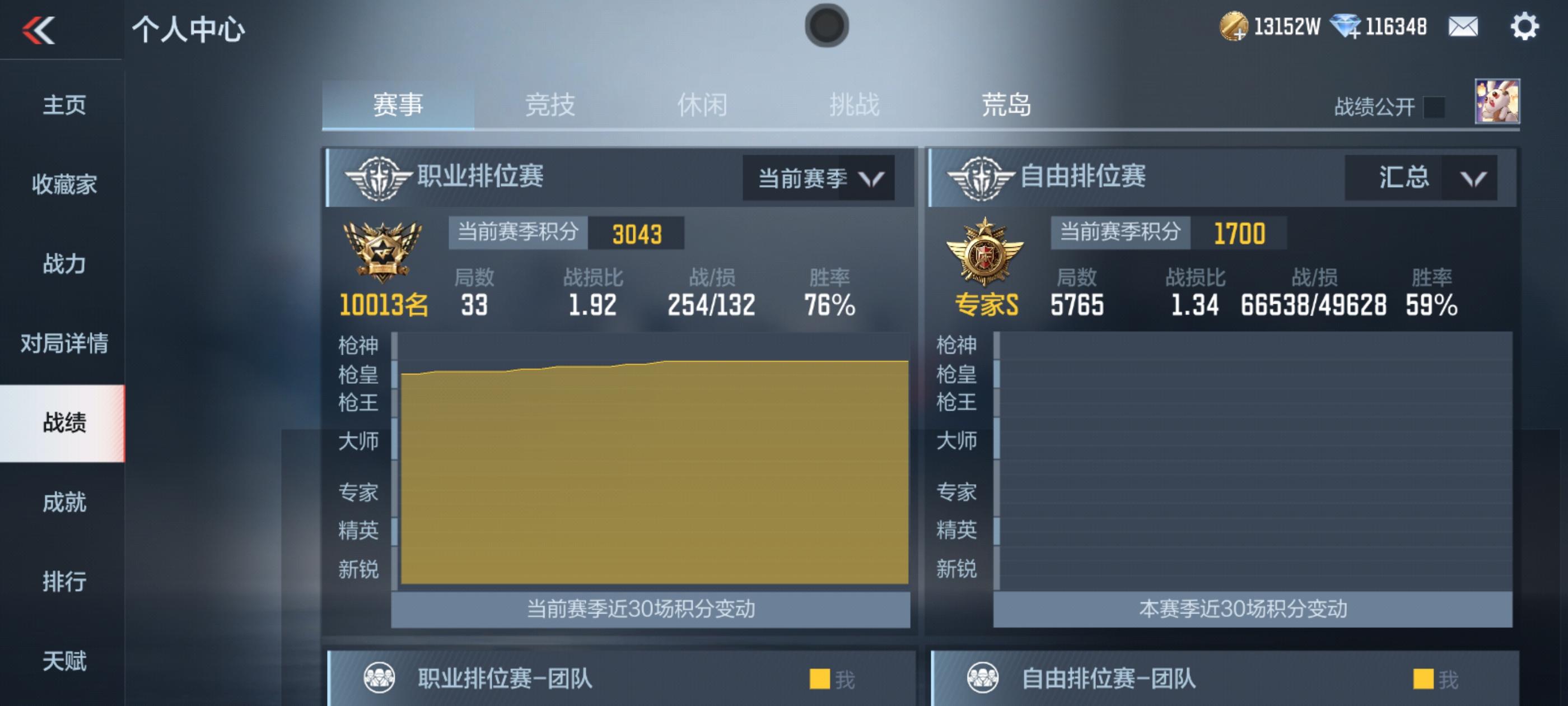Switch to the 竞技 tab
The height and width of the screenshot is (706, 1568).
click(550, 105)
